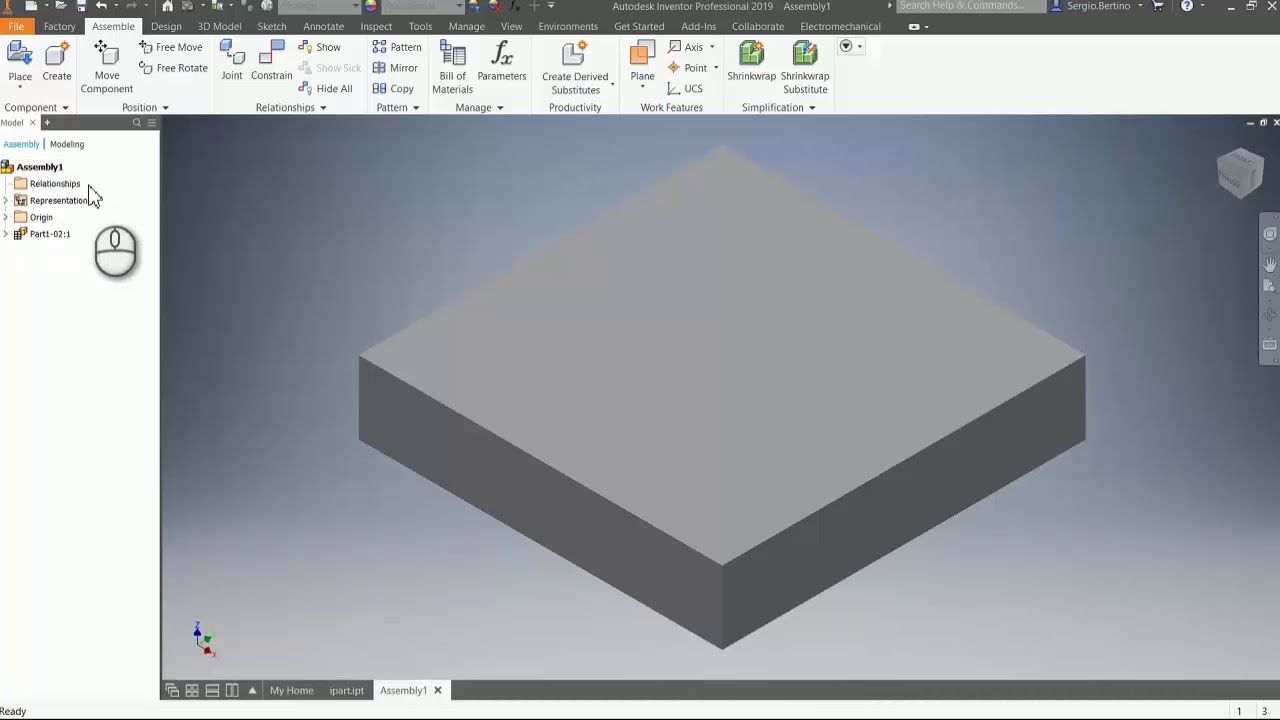Click Hide All relationships
Viewport: 1280px width, 720px height.
326,89
